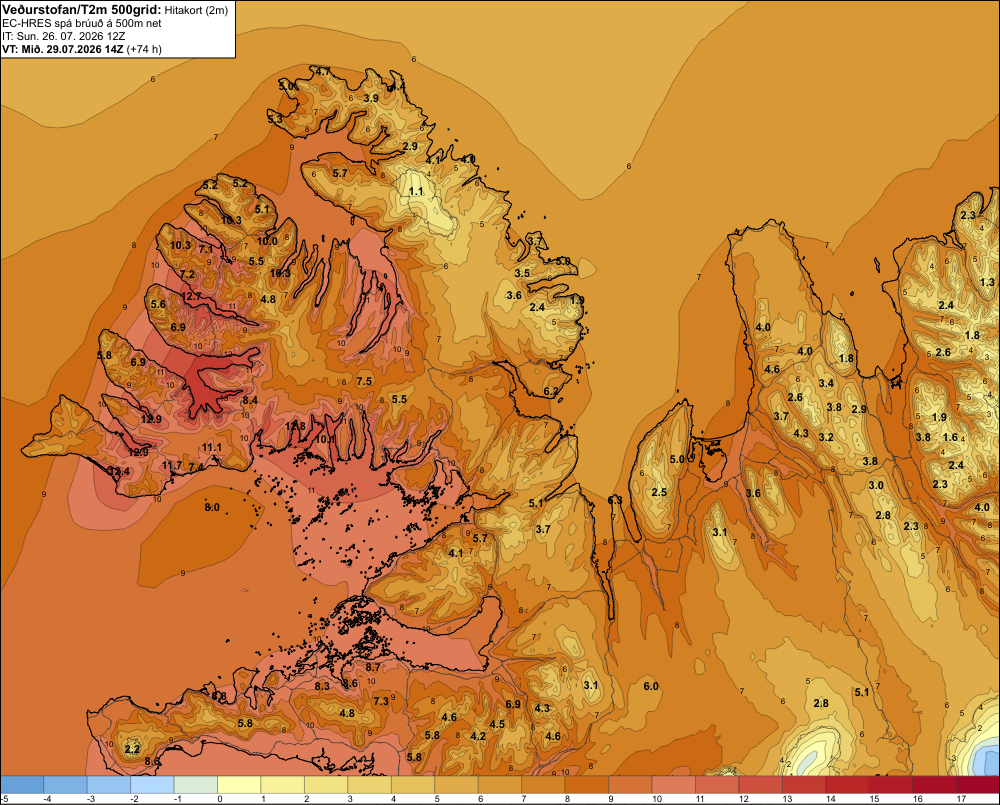Pick the legend color between 13 and 14
The image size is (1000, 805).
[x=804, y=784]
